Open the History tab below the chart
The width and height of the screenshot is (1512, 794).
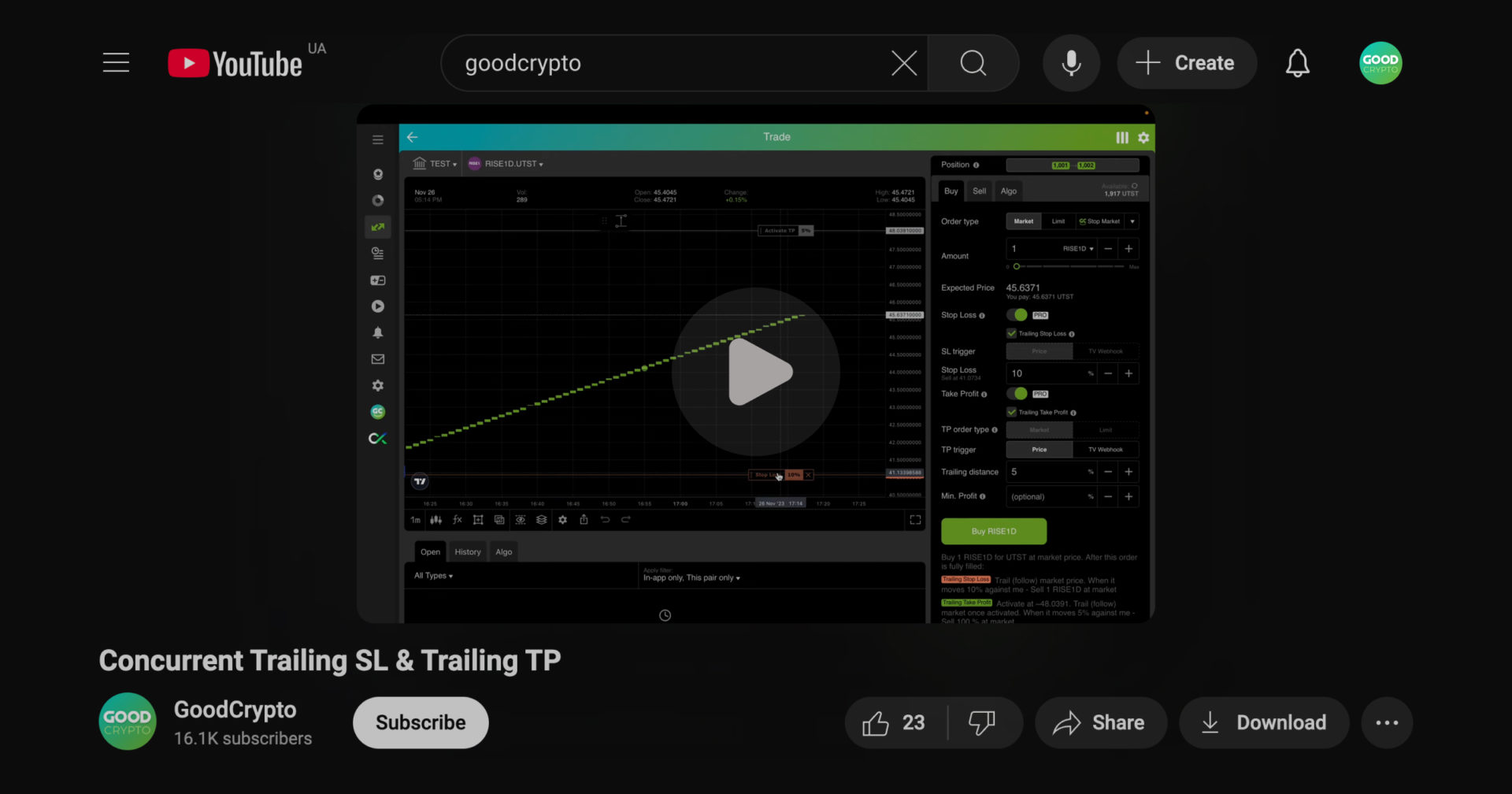point(468,551)
